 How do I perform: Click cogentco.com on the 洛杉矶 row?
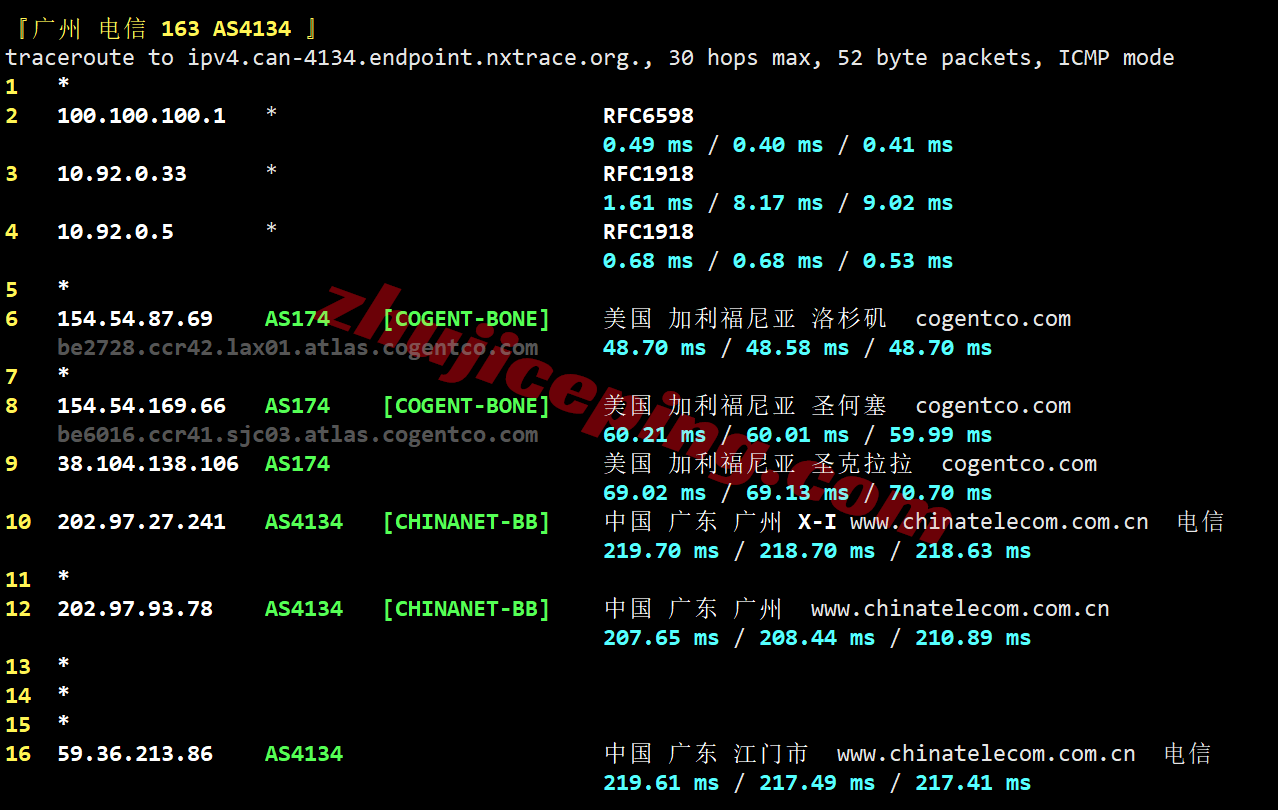(993, 319)
